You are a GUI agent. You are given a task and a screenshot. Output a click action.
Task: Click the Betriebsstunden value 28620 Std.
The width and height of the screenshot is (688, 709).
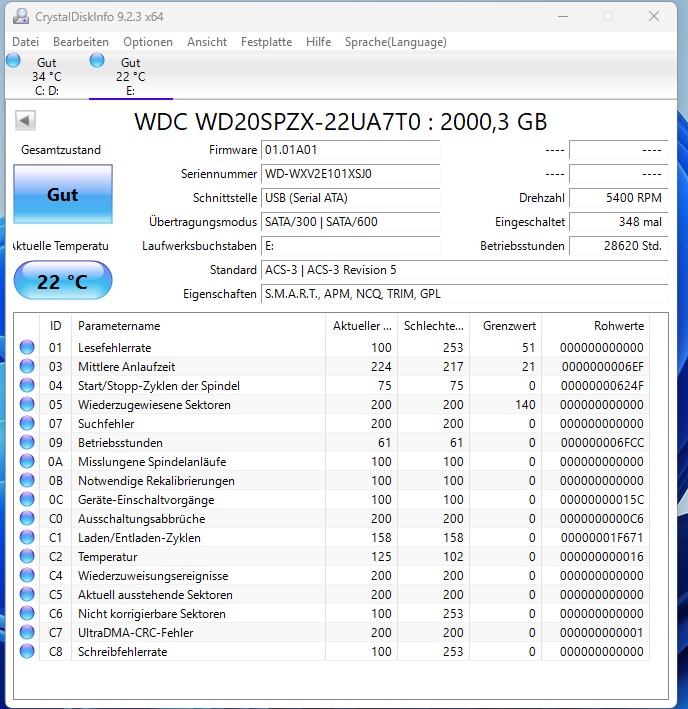[618, 246]
